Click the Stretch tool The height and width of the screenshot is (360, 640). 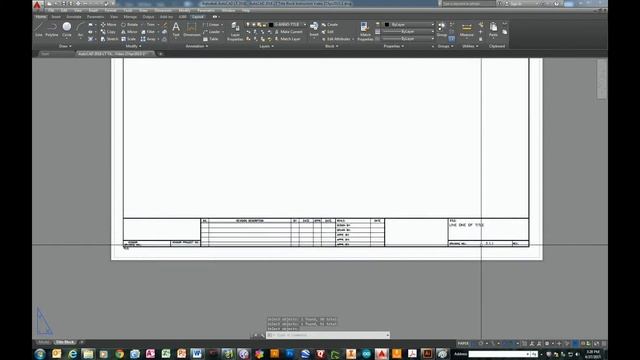(x=109, y=39)
